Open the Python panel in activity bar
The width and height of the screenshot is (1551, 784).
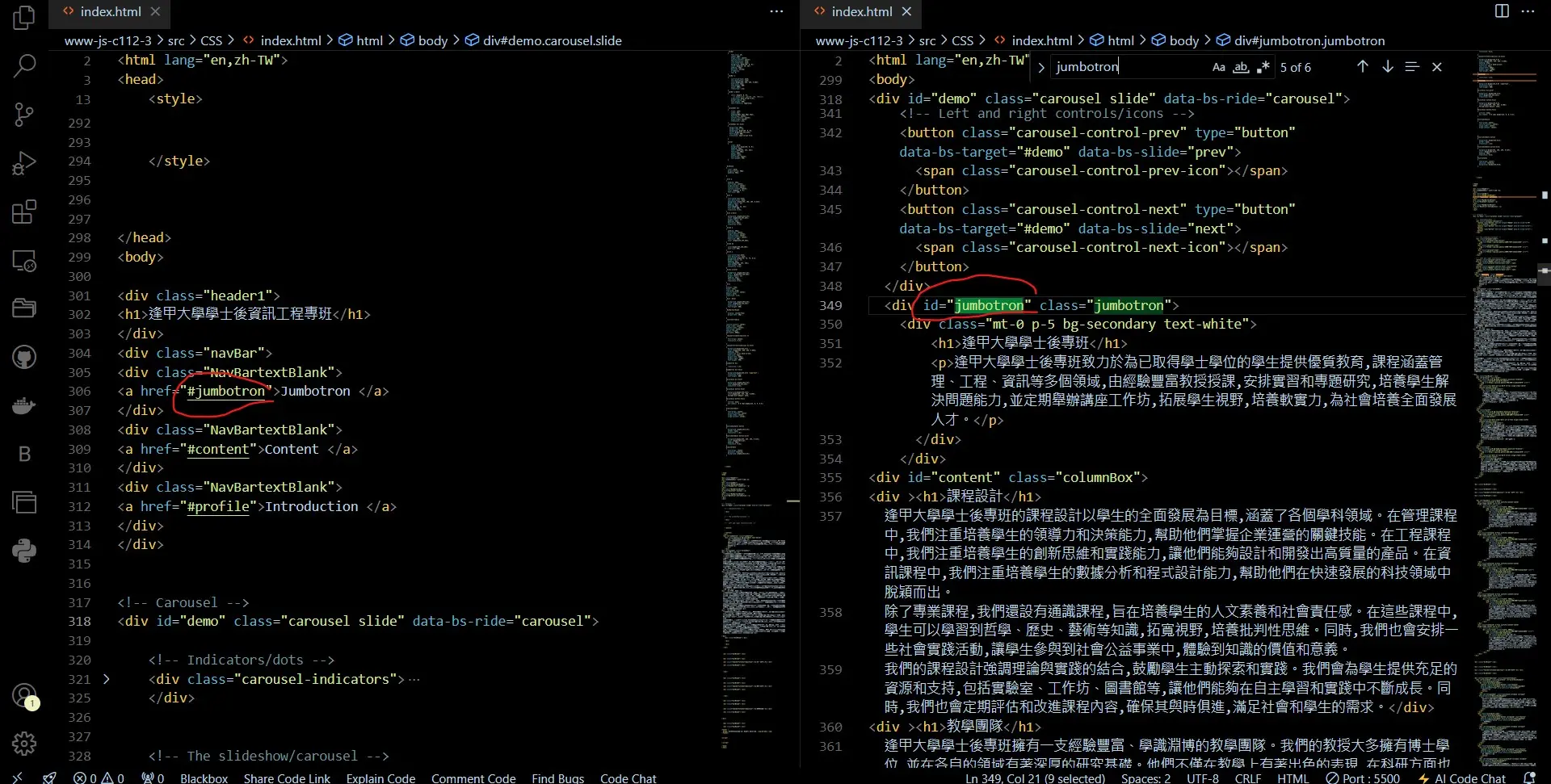(x=24, y=551)
